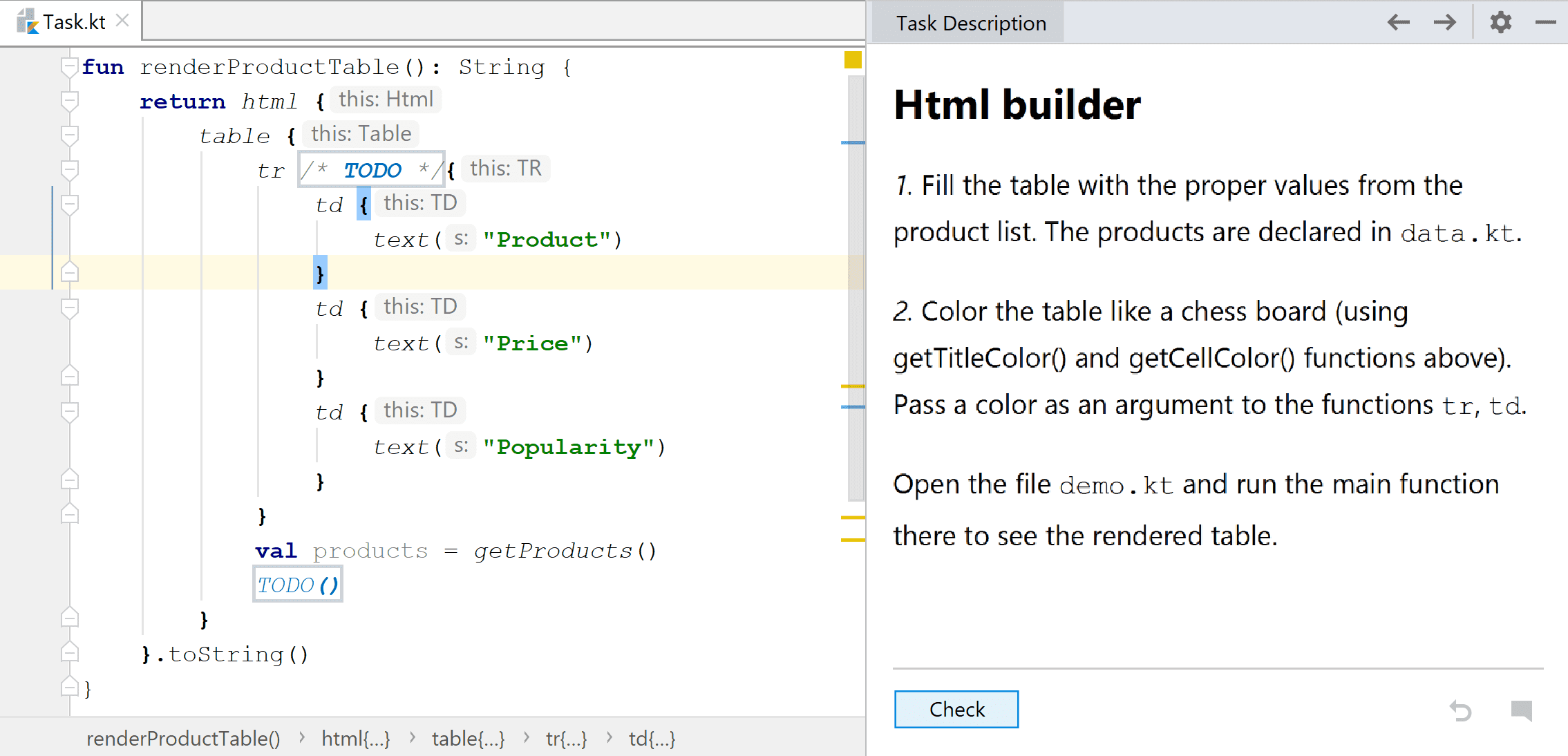The width and height of the screenshot is (1568, 756).
Task: Click the Kotlin file icon on the Task.kt tab
Action: click(x=27, y=21)
